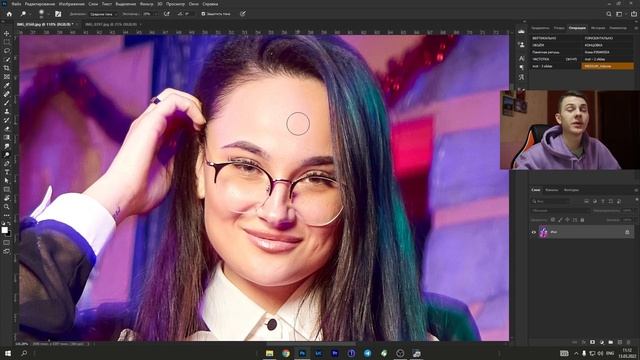This screenshot has width=640, height=360.
Task: Select the Crop tool
Action: click(7, 68)
